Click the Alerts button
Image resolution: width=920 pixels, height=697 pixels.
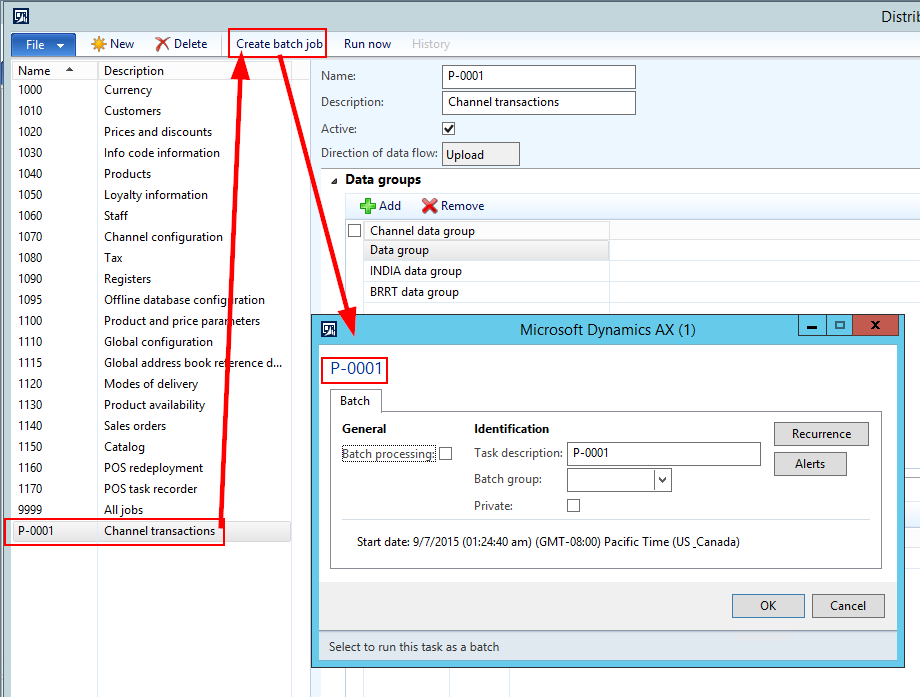[810, 463]
